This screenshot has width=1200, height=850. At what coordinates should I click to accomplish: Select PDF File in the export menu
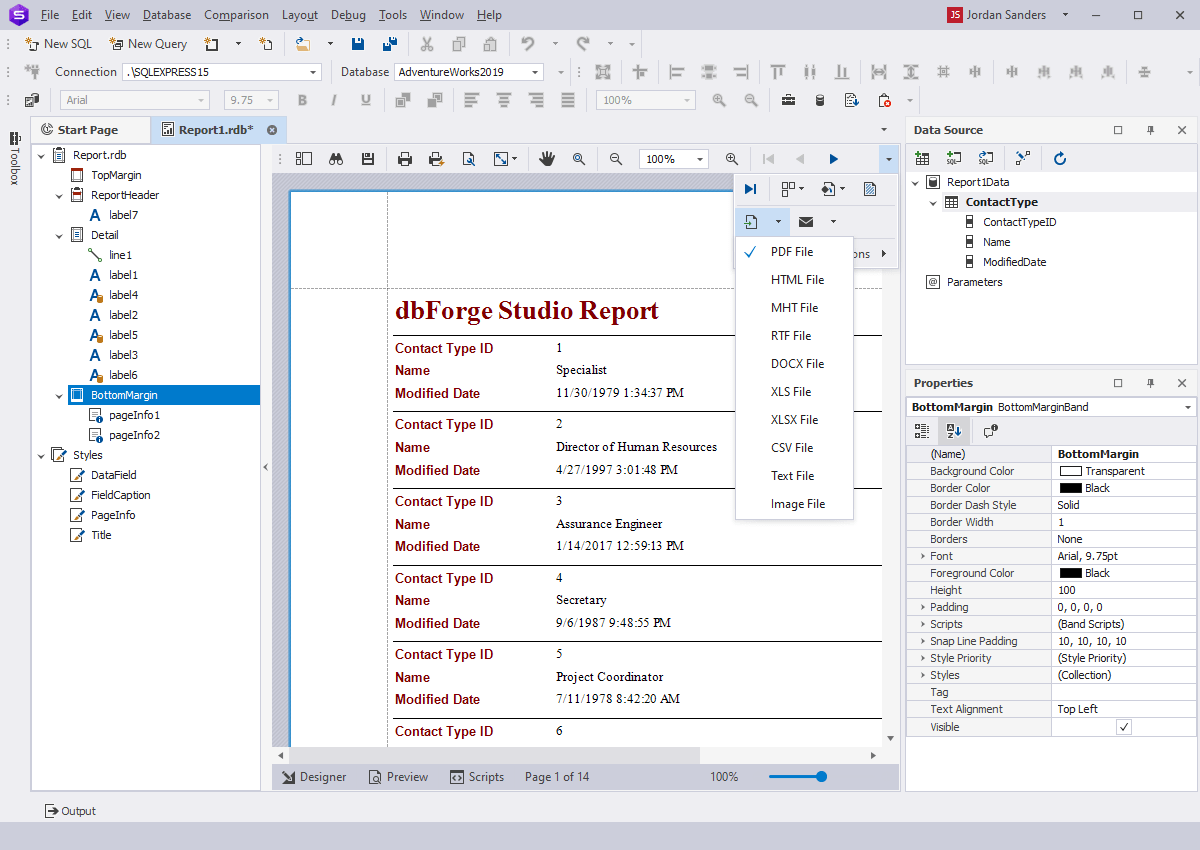coord(793,251)
